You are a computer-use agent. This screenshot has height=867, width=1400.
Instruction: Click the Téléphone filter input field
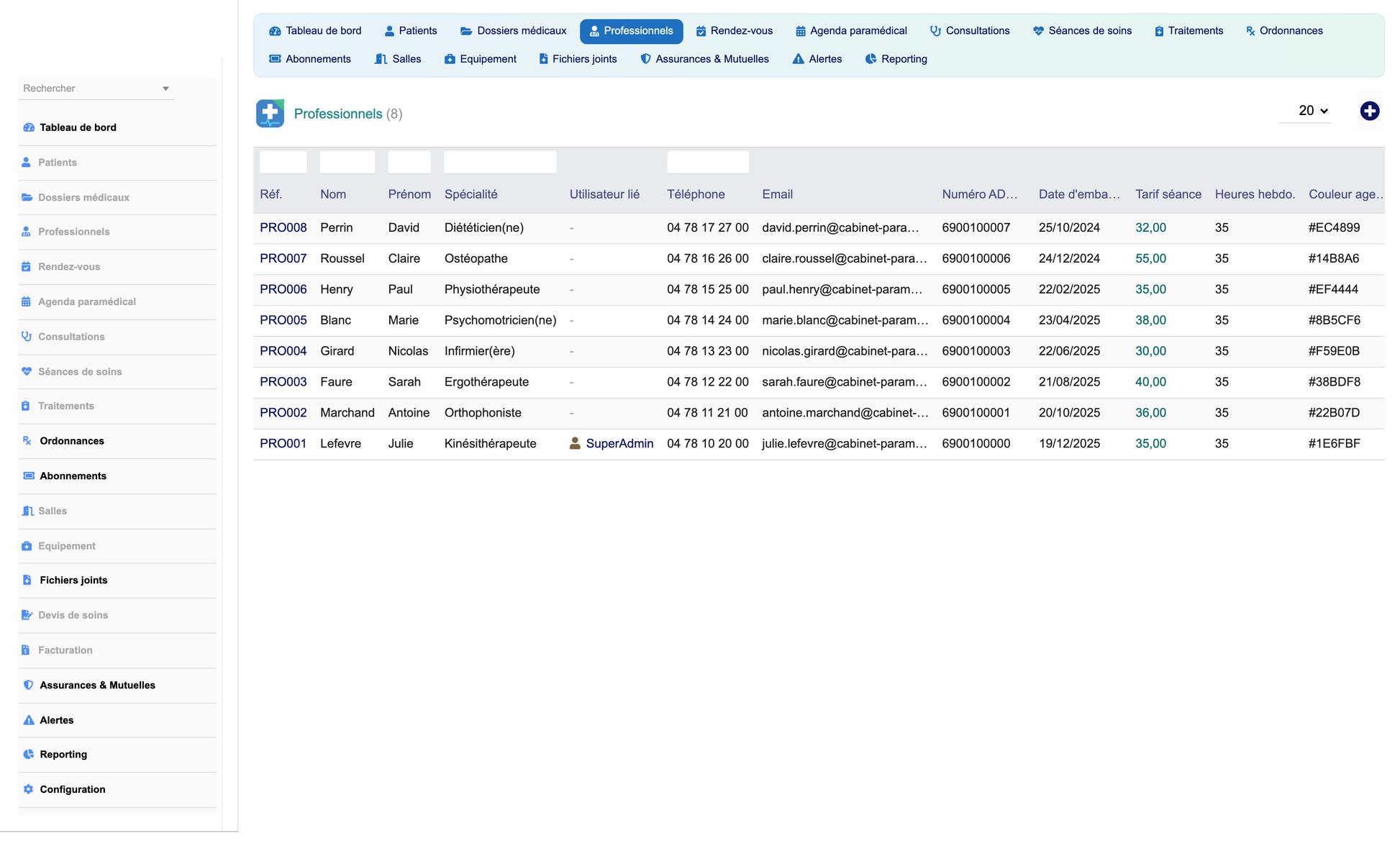[708, 162]
